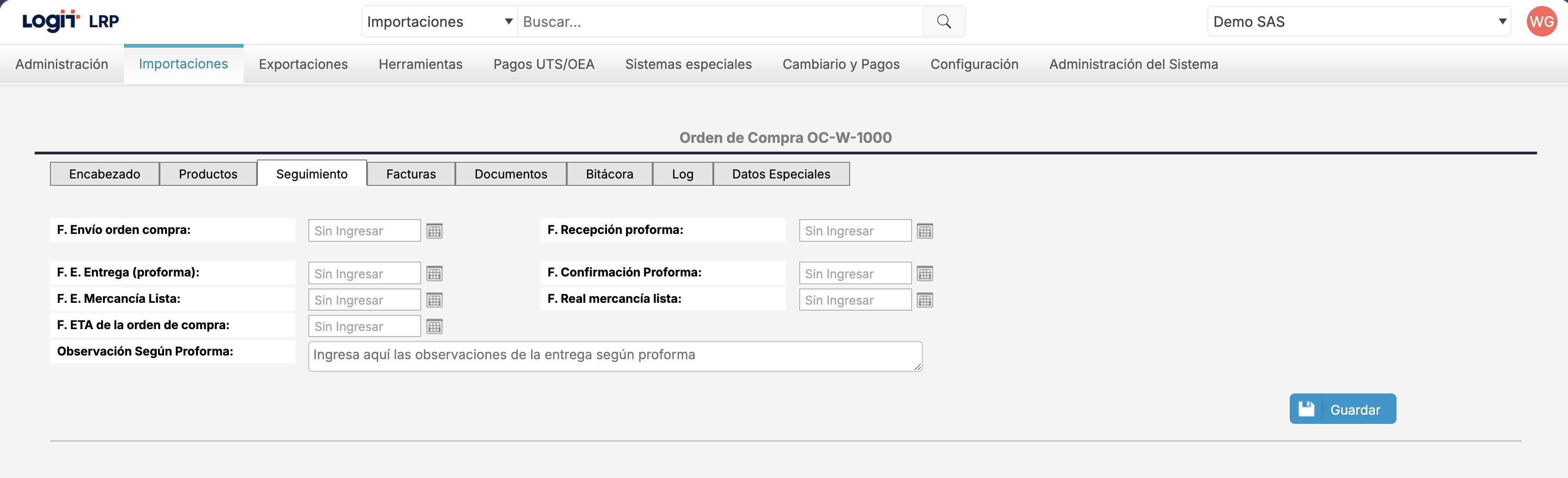Open calendar for F. ETA de la orden
Screen dimensions: 1568x478
(434, 326)
